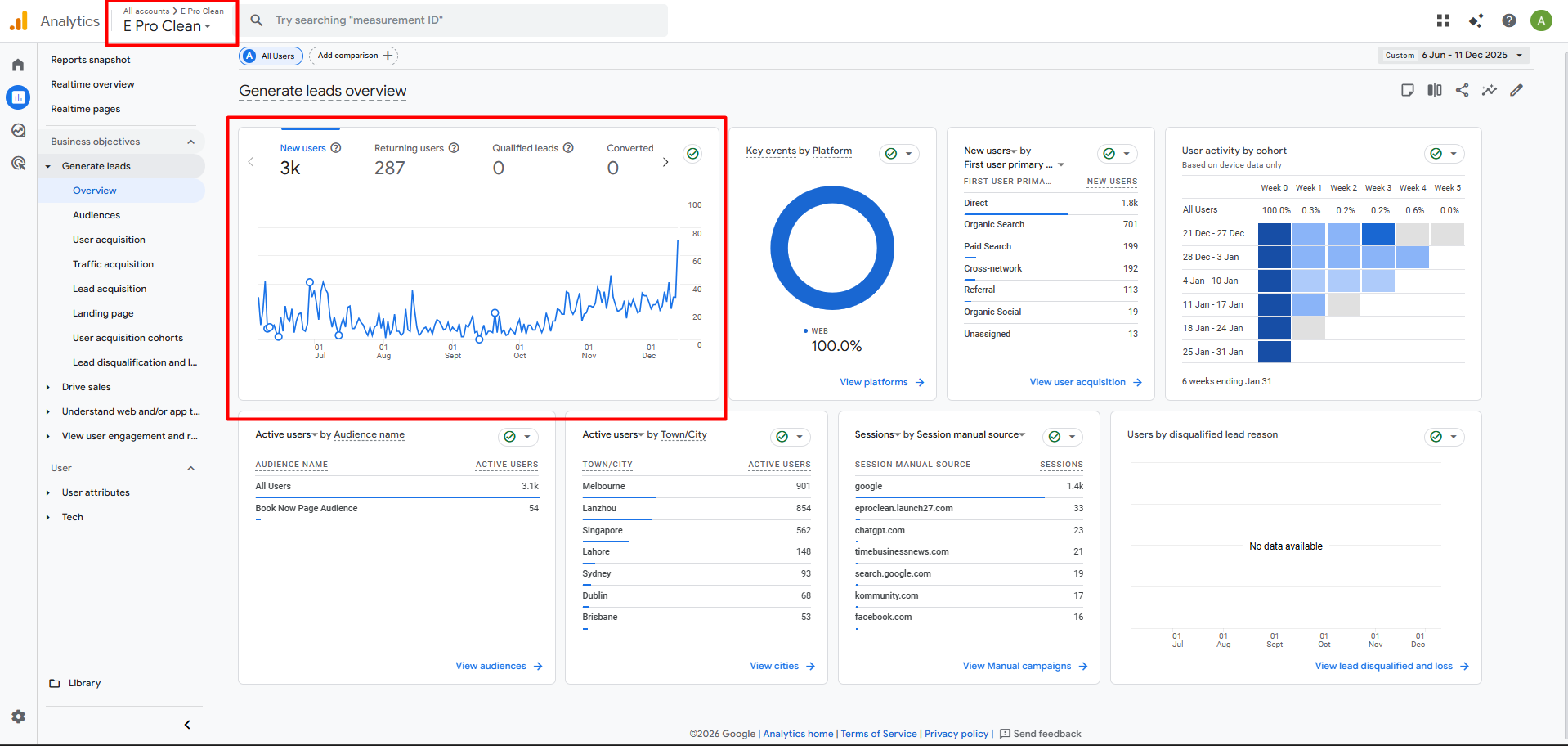Click the search box at top
The width and height of the screenshot is (1568, 746).
[458, 20]
